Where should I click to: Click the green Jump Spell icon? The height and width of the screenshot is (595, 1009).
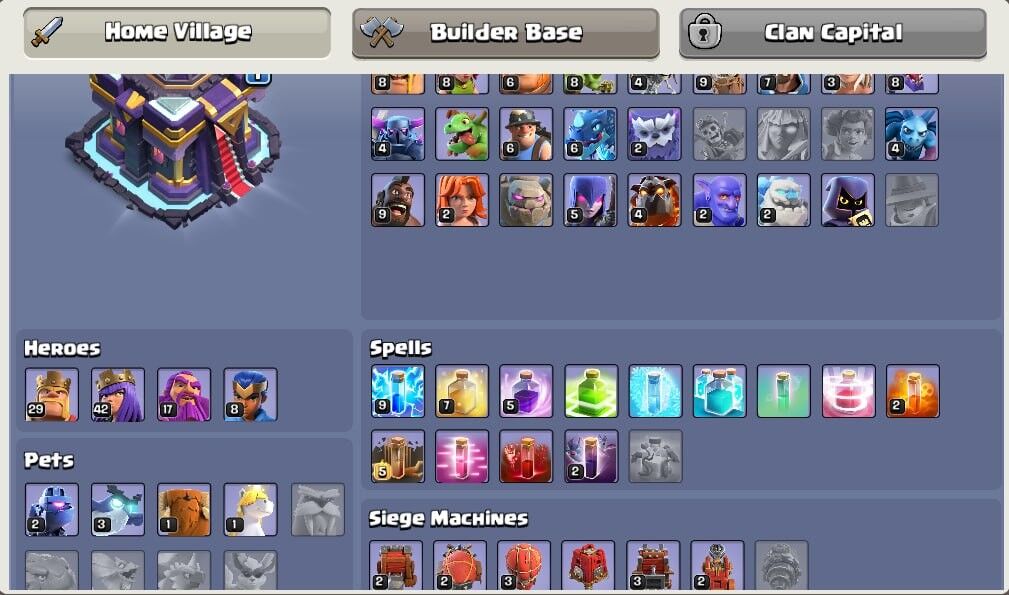[x=591, y=391]
